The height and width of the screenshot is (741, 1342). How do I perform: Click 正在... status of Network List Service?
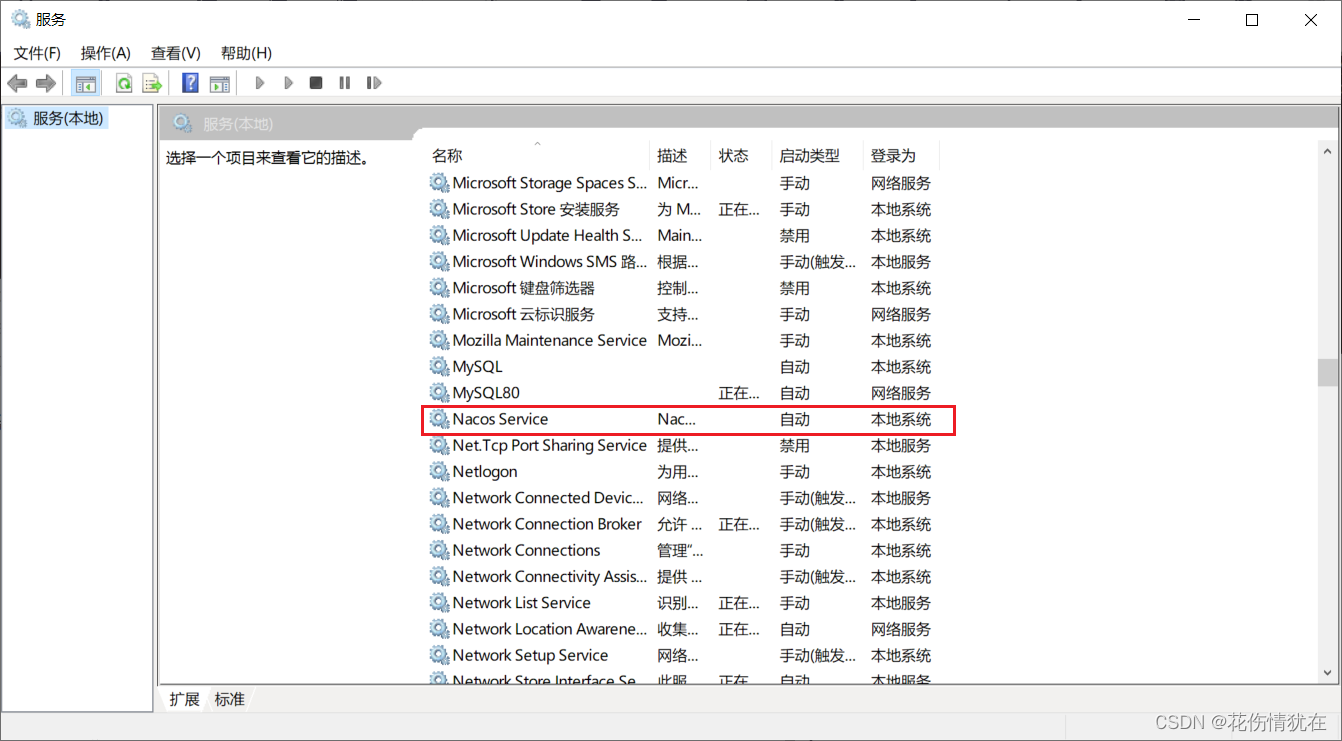click(739, 603)
